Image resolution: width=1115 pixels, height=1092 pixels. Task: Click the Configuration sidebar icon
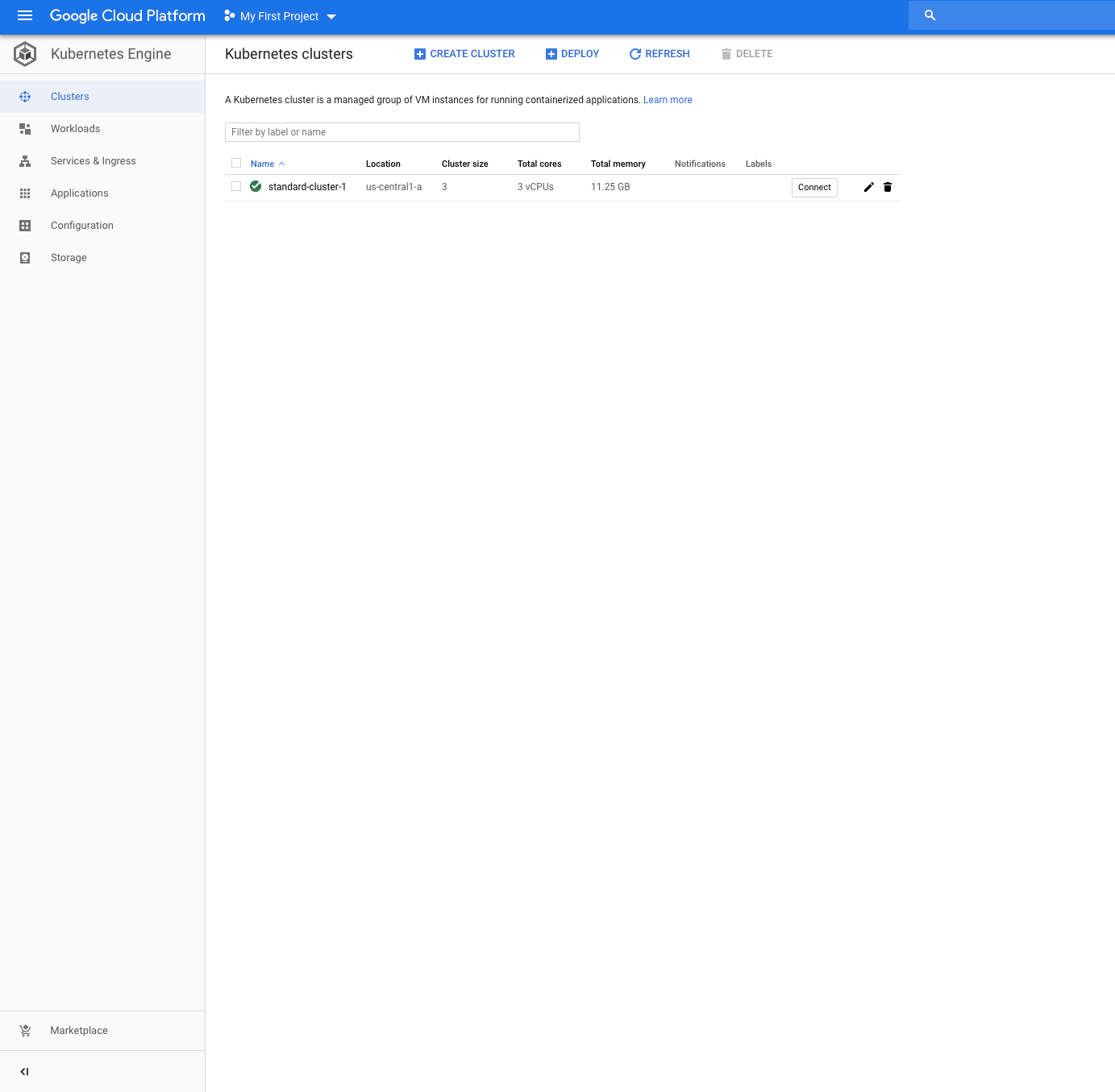[x=25, y=226]
